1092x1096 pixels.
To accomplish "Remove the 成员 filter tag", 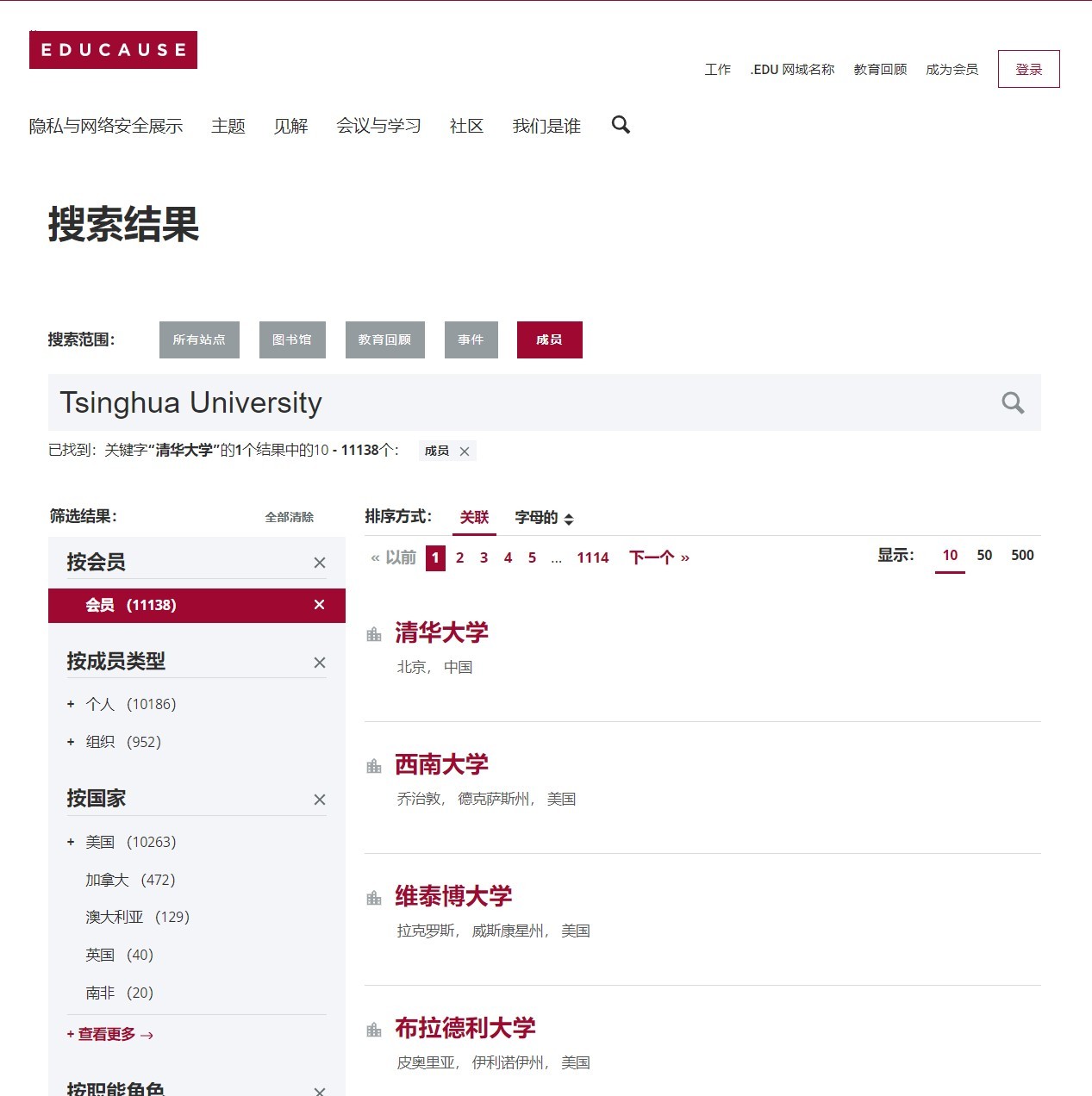I will (465, 451).
